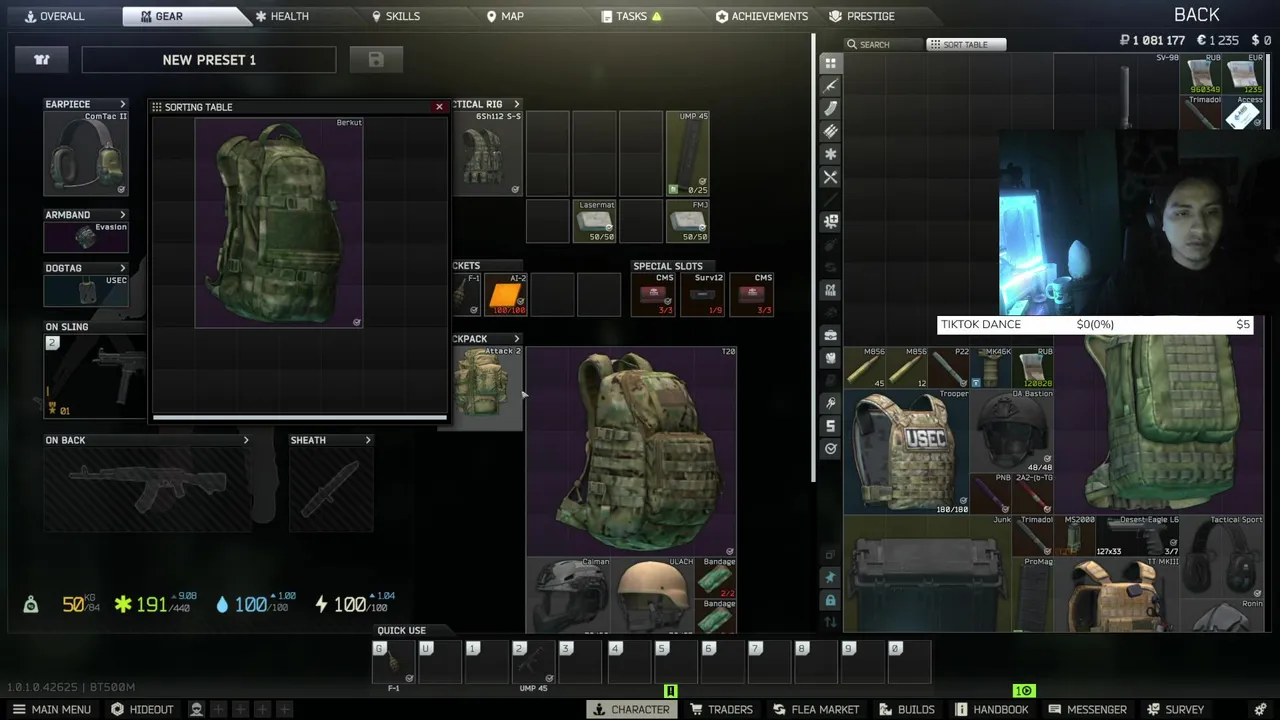This screenshot has height=720, width=1280.
Task: Select the Surv12 kit in special slots
Action: point(703,295)
